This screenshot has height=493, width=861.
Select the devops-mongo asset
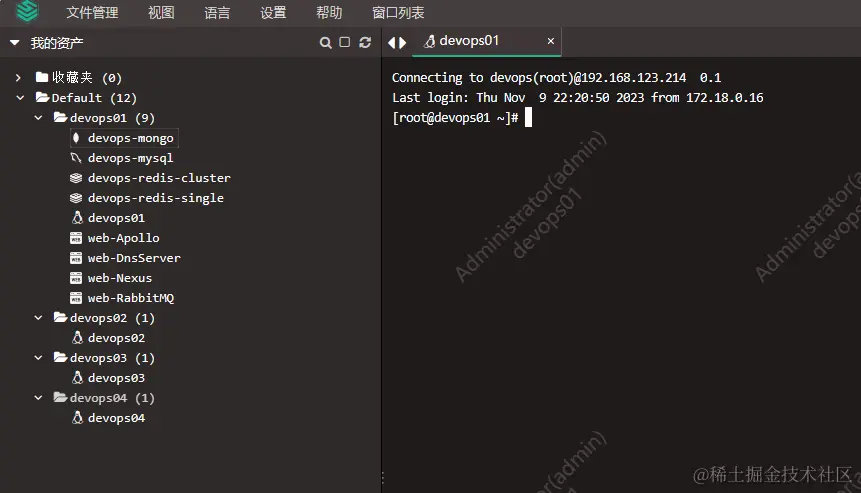pos(131,138)
